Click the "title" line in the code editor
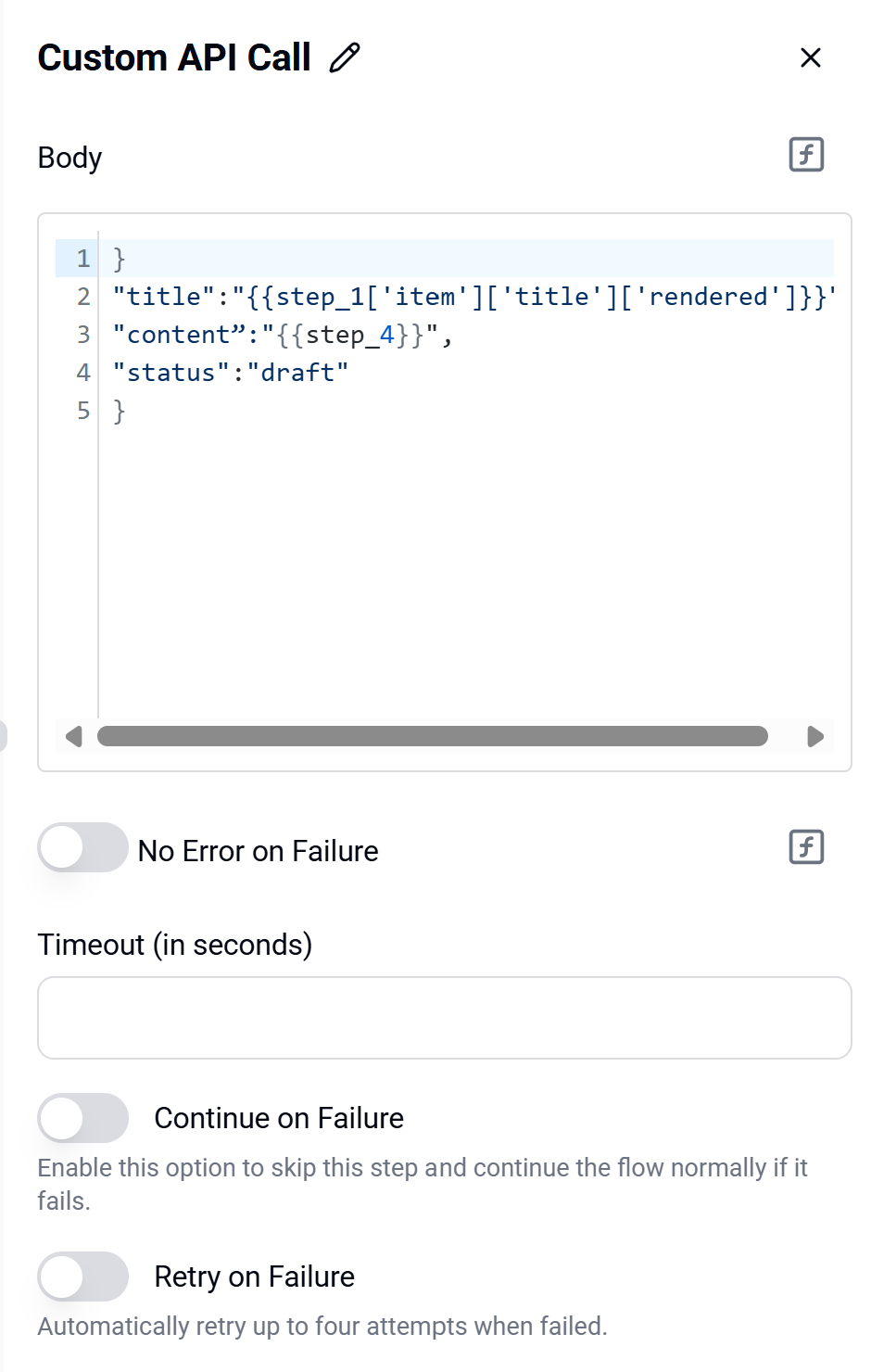 [x=473, y=297]
